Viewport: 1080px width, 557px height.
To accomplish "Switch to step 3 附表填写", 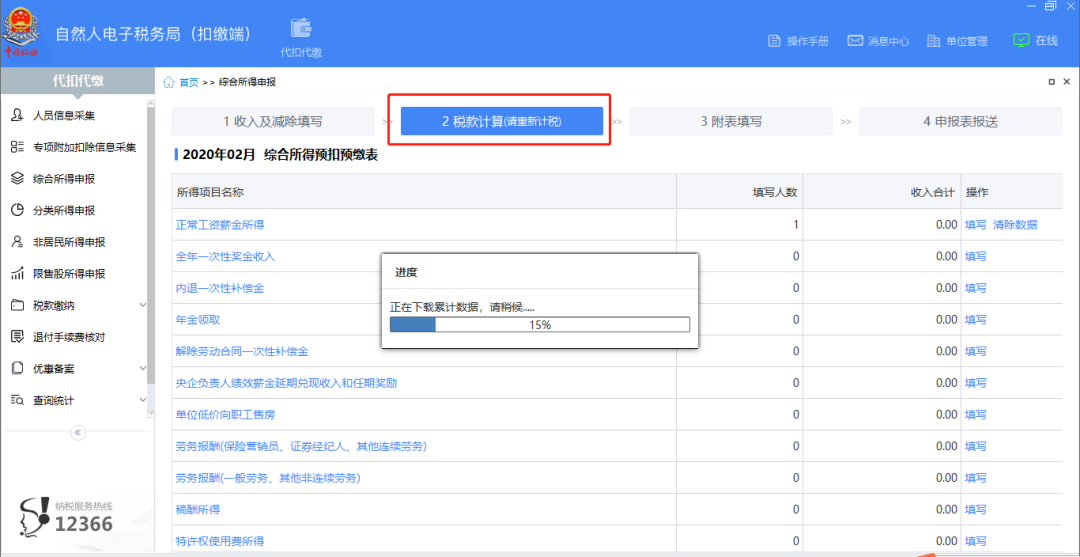I will click(731, 121).
